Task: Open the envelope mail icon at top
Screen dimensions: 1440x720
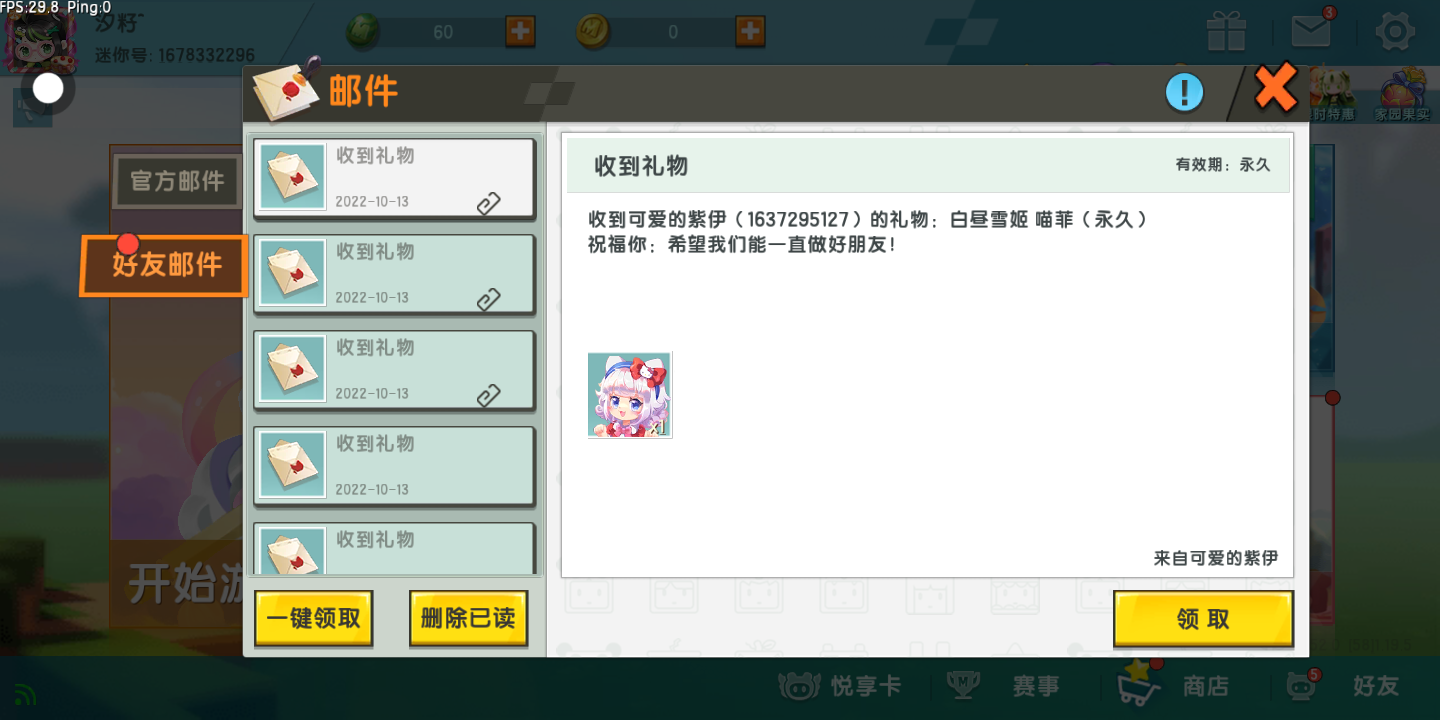Action: click(1311, 30)
